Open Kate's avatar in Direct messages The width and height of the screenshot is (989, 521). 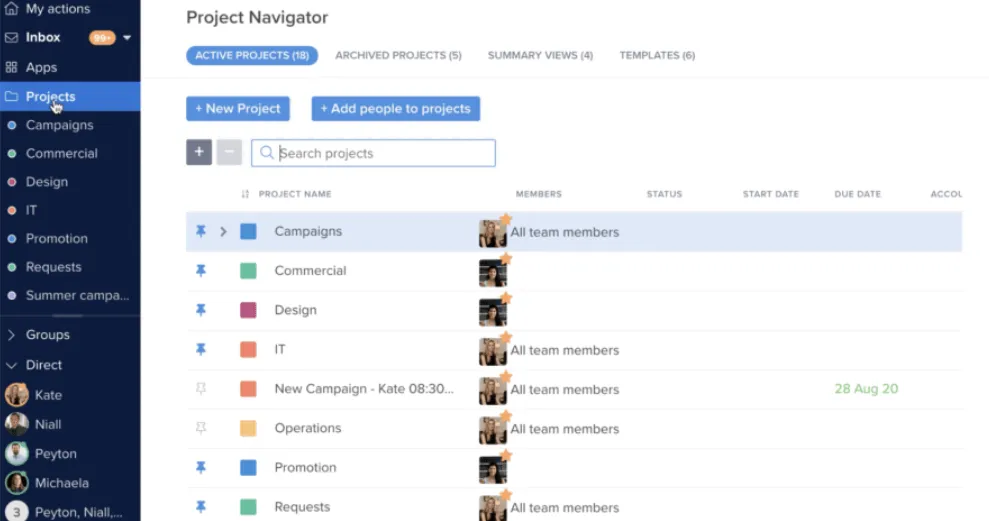tap(16, 395)
